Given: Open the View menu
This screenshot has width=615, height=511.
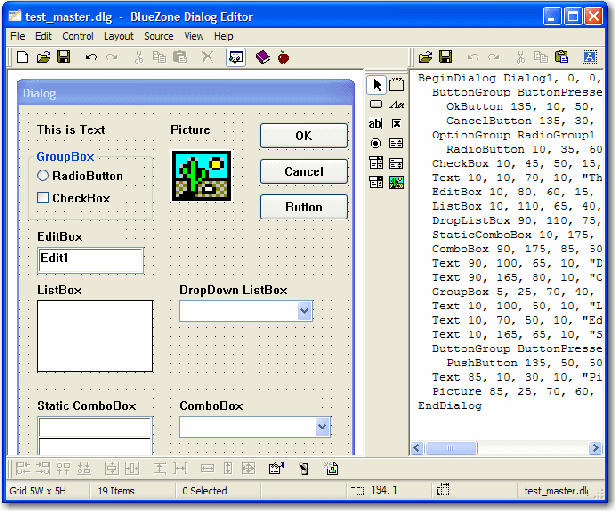Looking at the screenshot, I should tap(194, 36).
